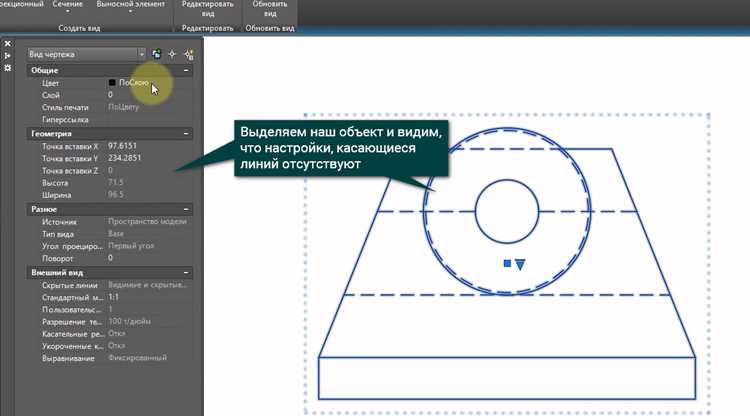Click the 'Стиль печати' property row
Viewport: 750px width, 416px height.
pos(110,107)
